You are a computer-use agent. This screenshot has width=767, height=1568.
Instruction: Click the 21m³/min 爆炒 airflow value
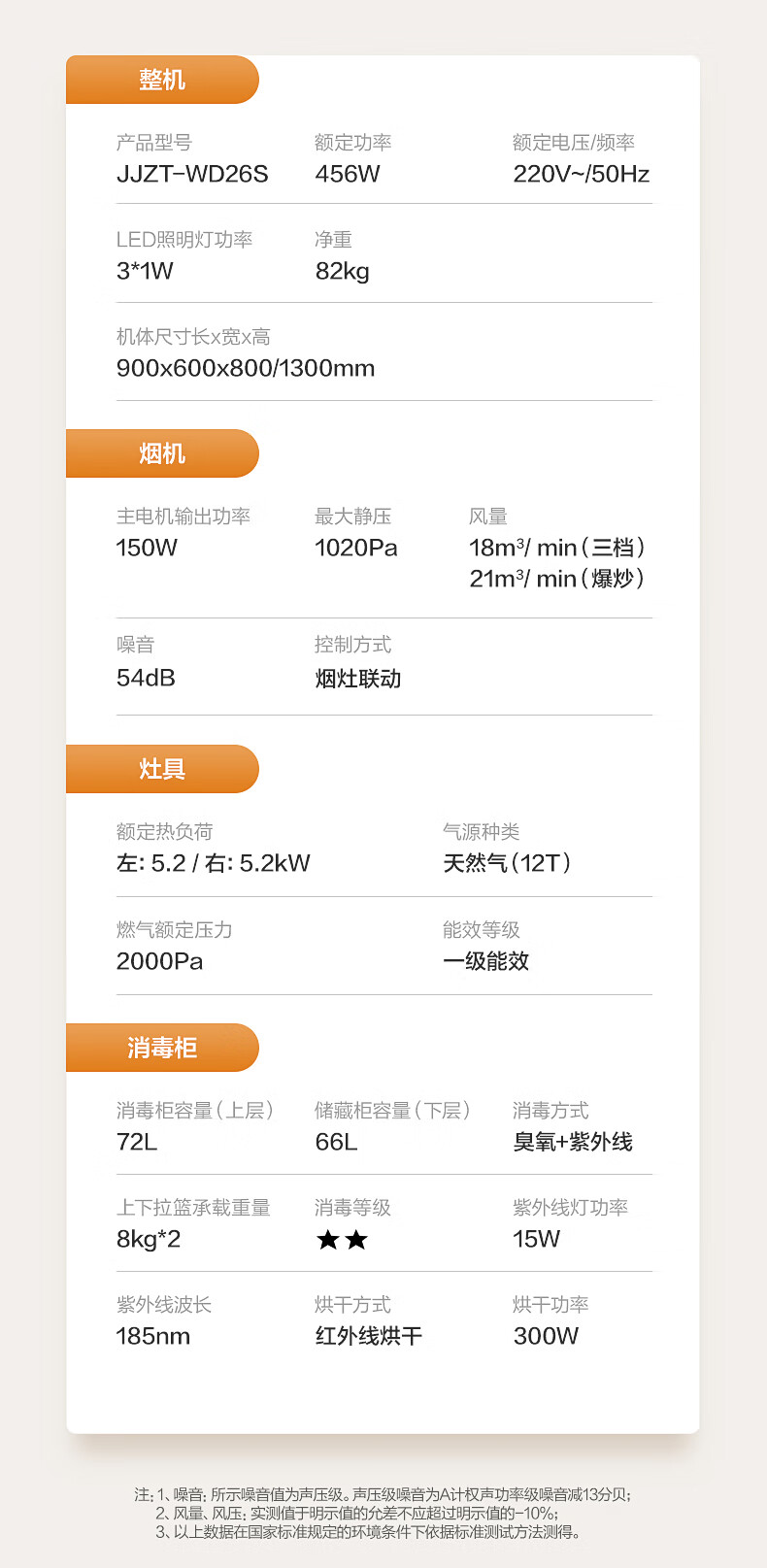pyautogui.click(x=556, y=579)
